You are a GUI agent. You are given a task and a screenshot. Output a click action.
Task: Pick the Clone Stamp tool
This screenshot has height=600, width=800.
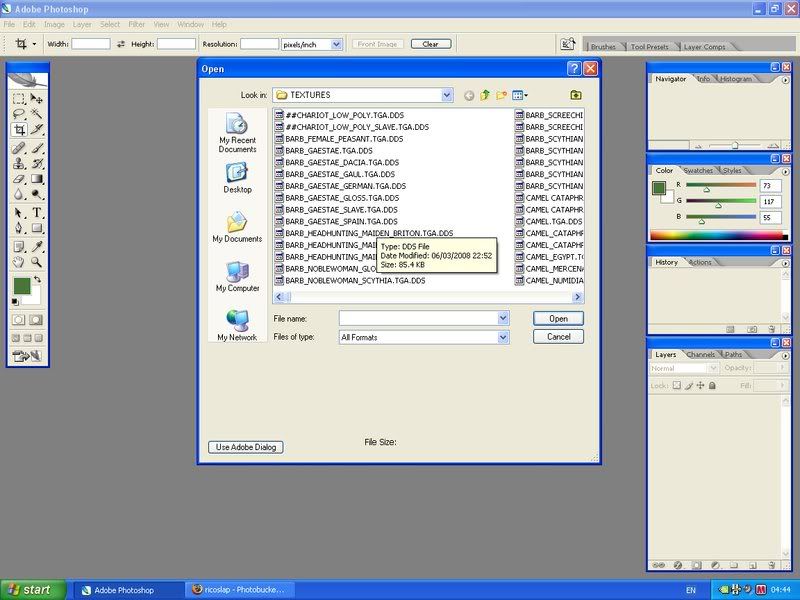click(x=19, y=163)
